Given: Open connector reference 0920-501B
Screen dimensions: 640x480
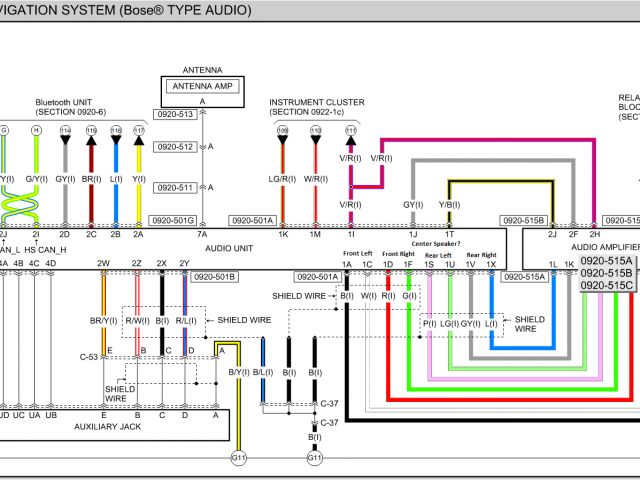Looking at the screenshot, I should [213, 277].
